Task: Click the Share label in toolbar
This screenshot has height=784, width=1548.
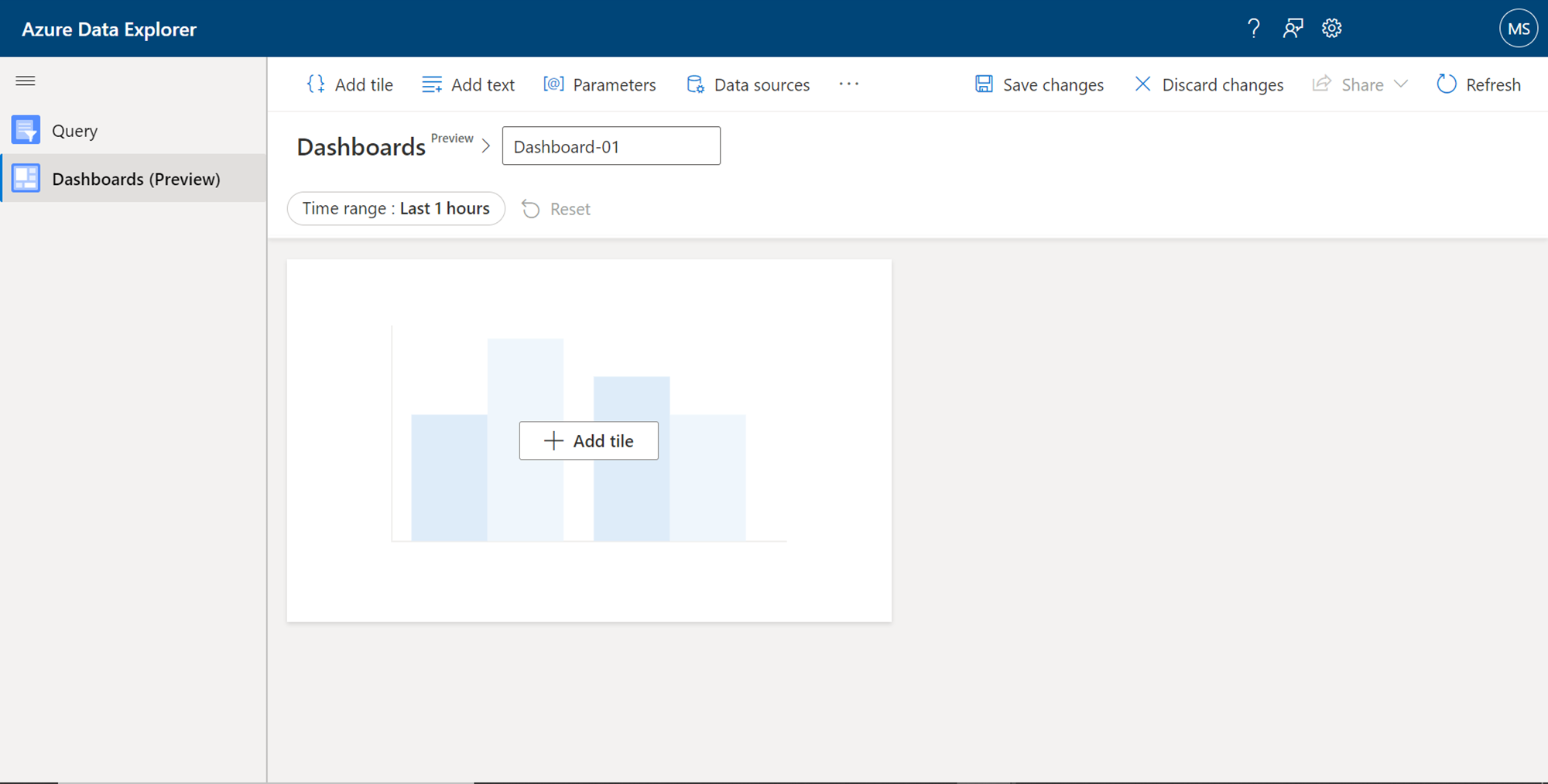Action: 1362,85
